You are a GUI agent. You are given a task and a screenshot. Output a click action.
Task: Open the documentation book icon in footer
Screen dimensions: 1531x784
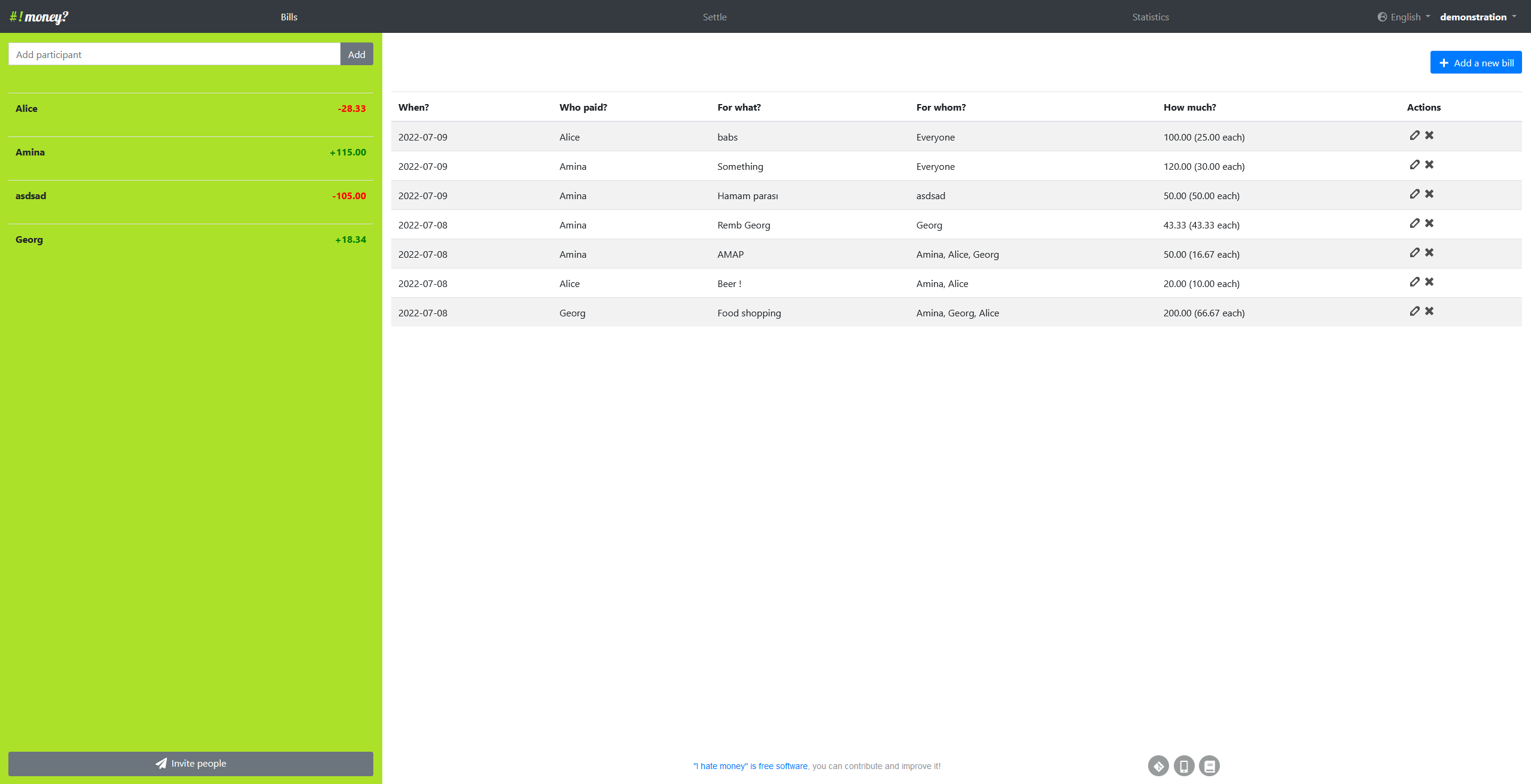coord(1209,765)
